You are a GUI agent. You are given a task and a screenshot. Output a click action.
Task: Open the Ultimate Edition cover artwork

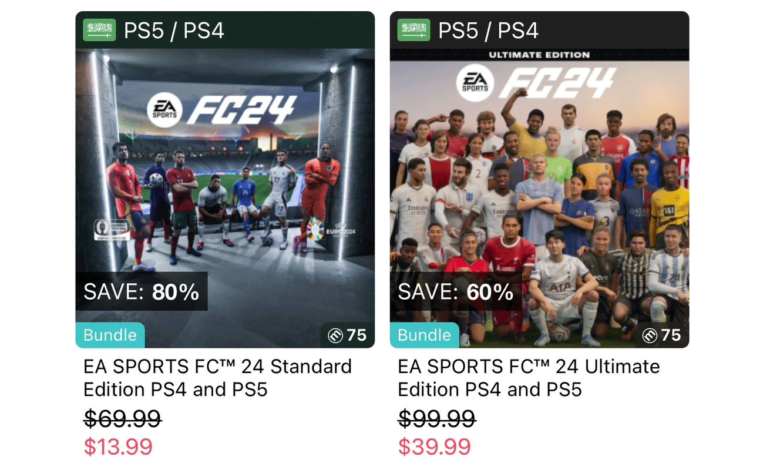click(x=539, y=198)
